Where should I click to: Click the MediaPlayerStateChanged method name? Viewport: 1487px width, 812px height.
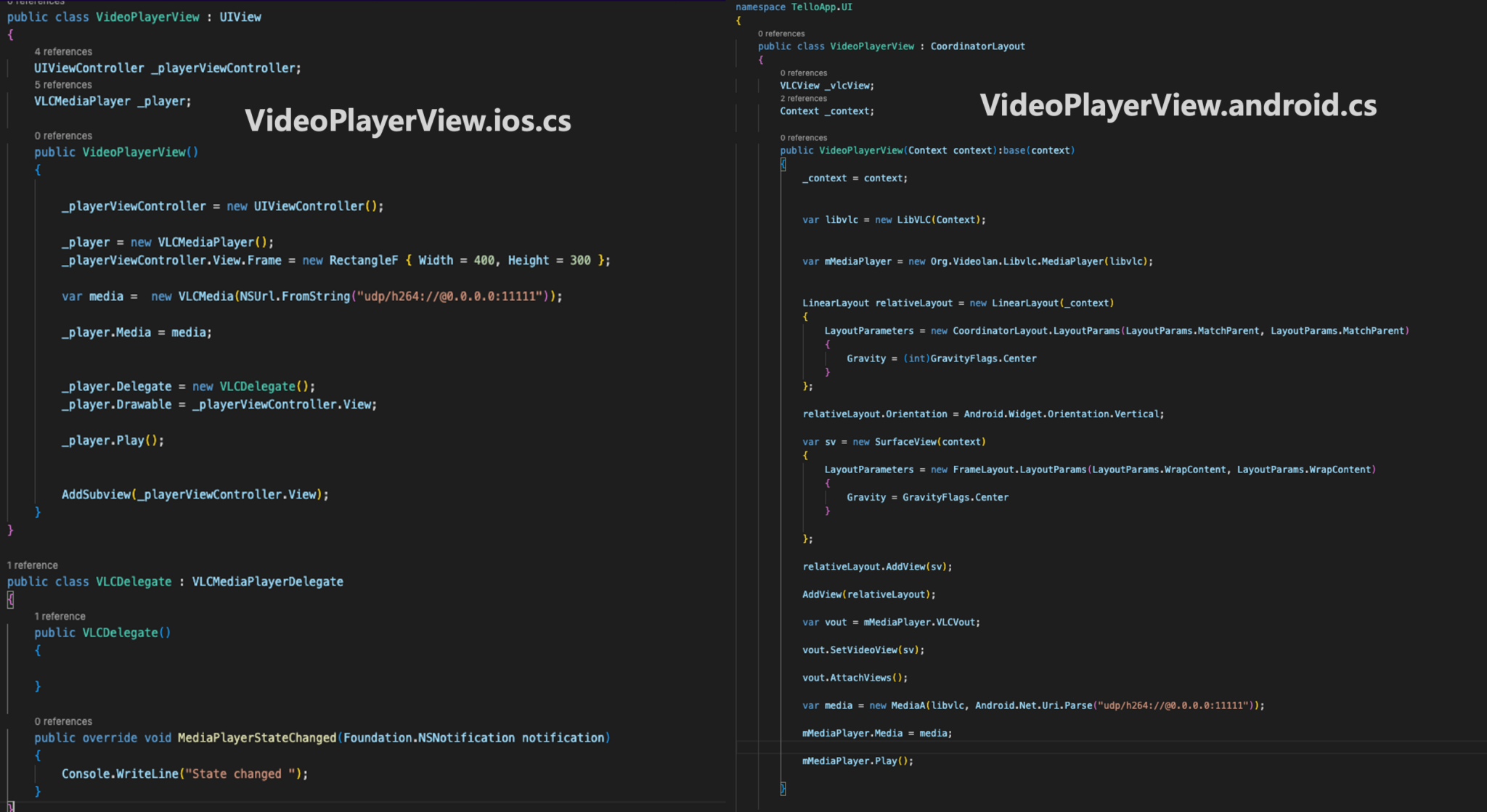(x=257, y=737)
